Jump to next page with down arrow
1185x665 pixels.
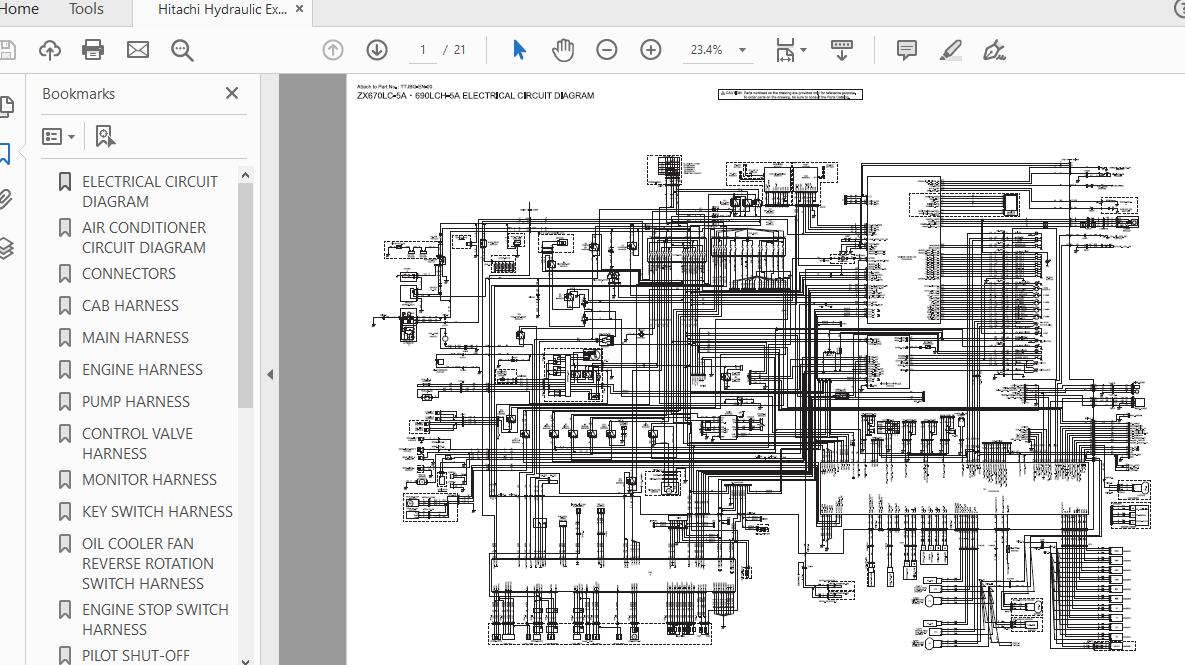pos(375,48)
